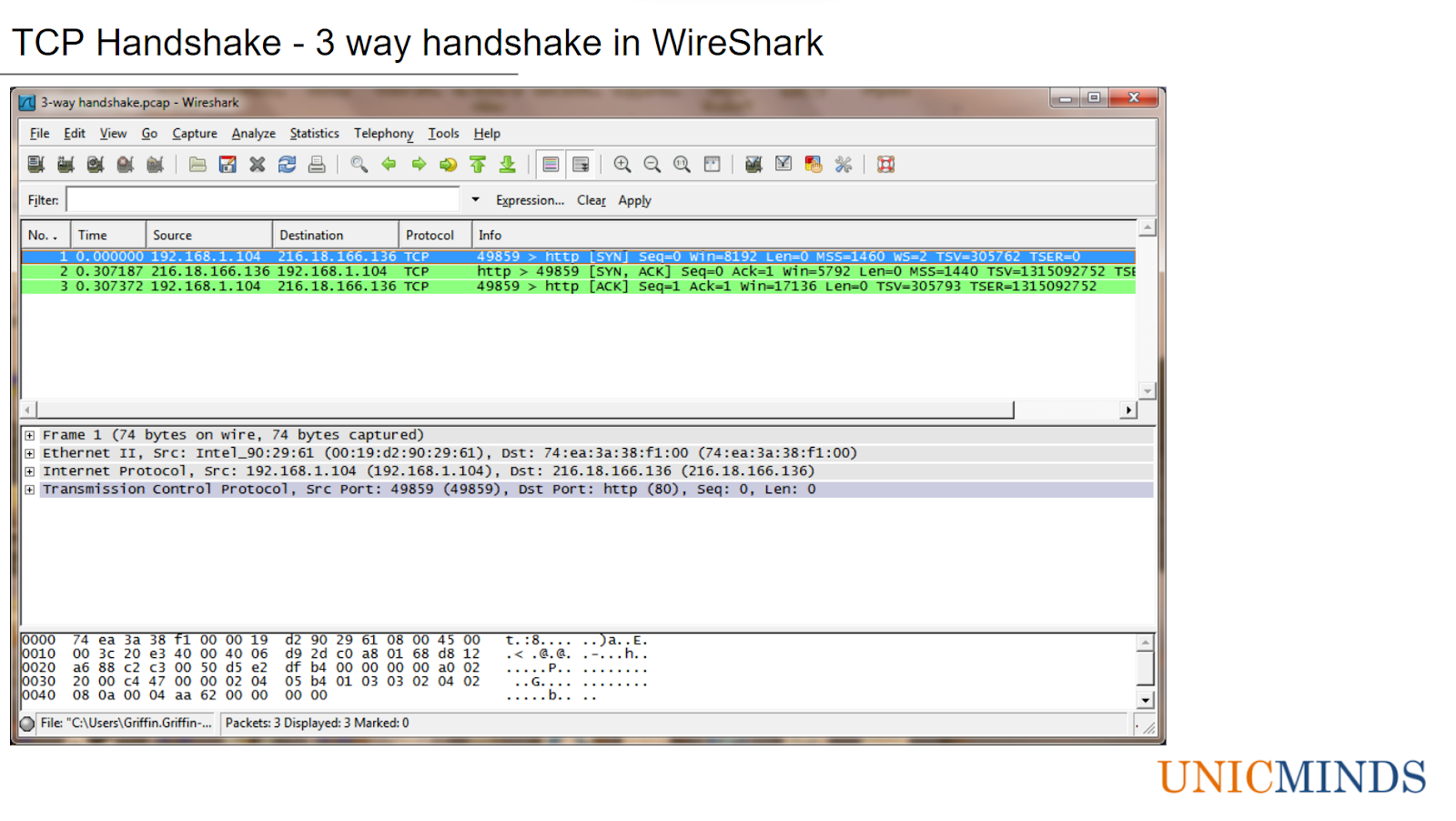This screenshot has width=1456, height=821.
Task: Stop the running capture
Action: pos(126,165)
